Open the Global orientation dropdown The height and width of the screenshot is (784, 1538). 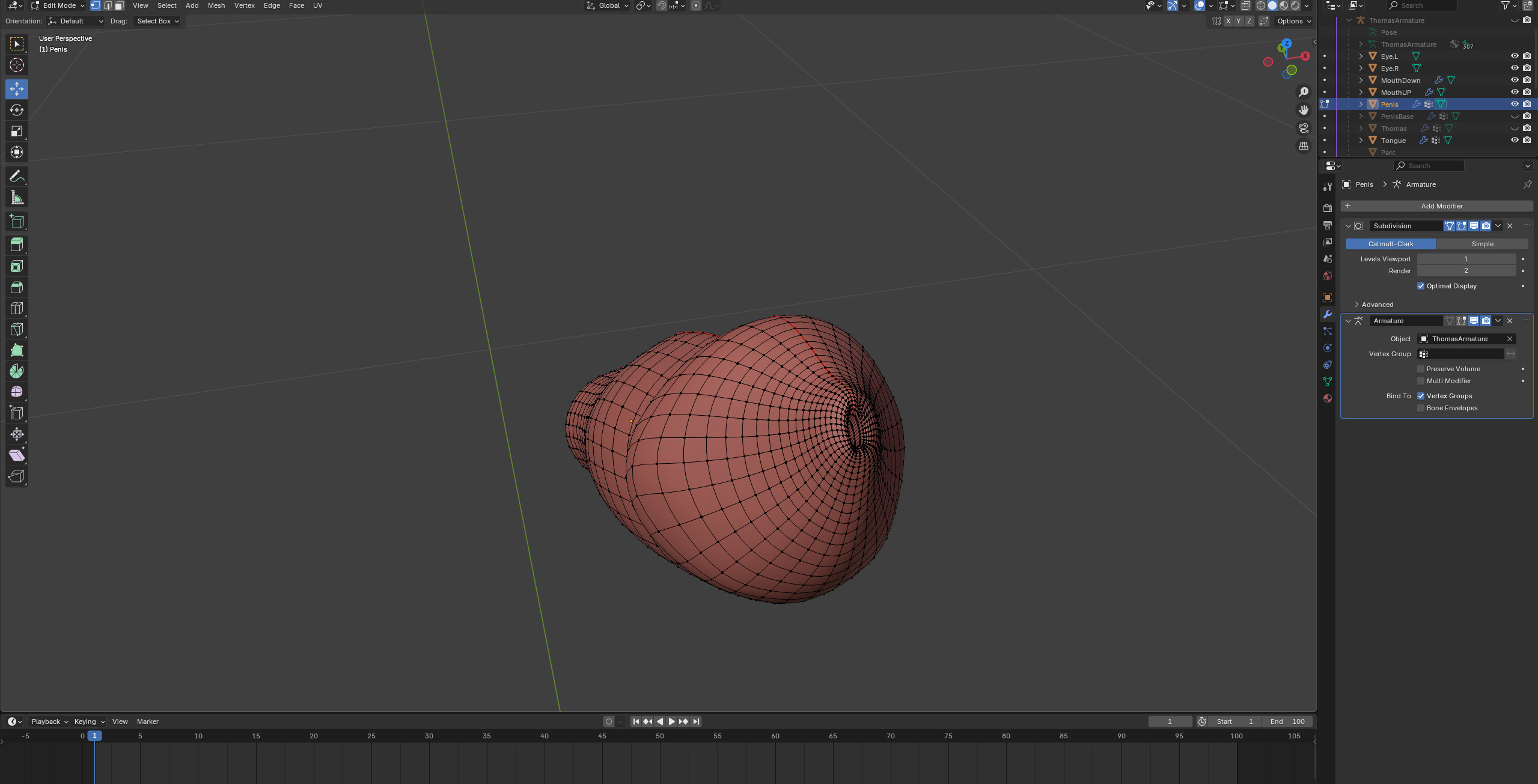pyautogui.click(x=608, y=5)
